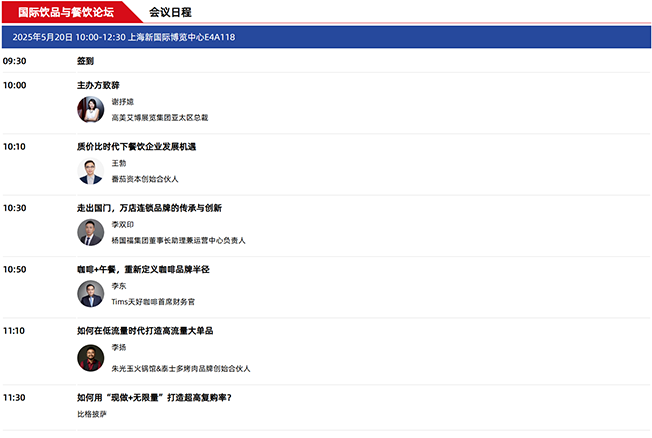
Task: Open session 咖啡+午餐，重新定义咖啡品牌半径
Action: [143, 270]
